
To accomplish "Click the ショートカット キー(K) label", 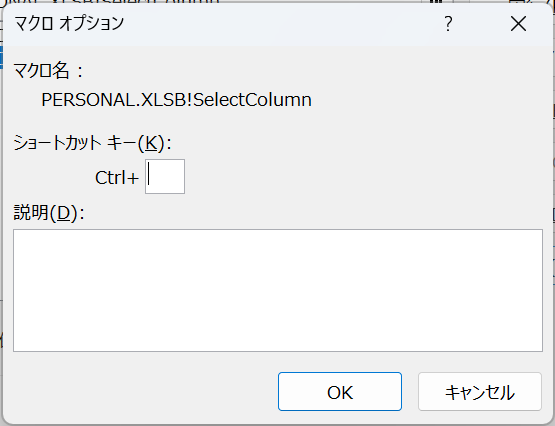I will click(x=92, y=143).
